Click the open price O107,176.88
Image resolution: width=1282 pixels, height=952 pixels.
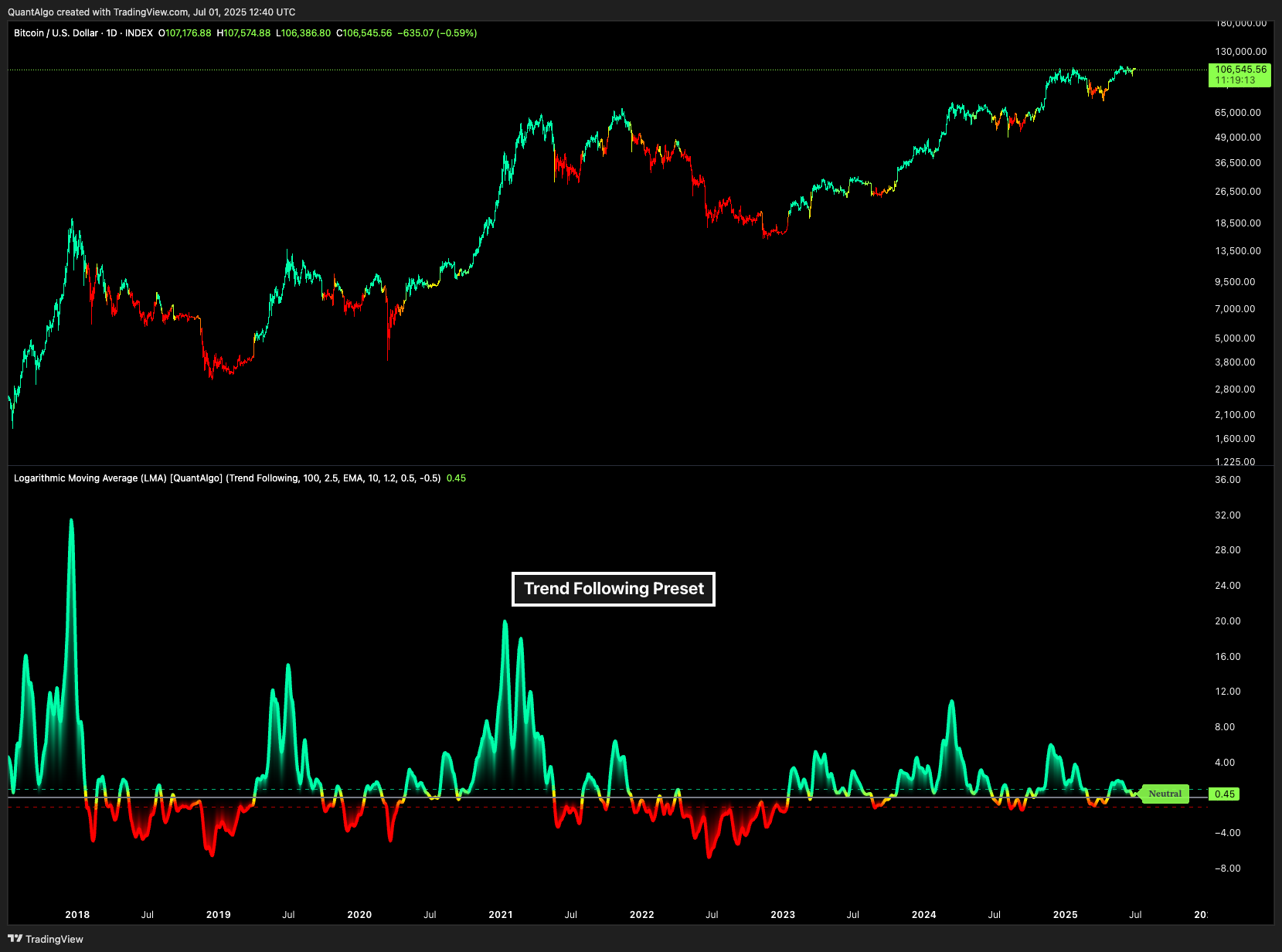pos(185,33)
